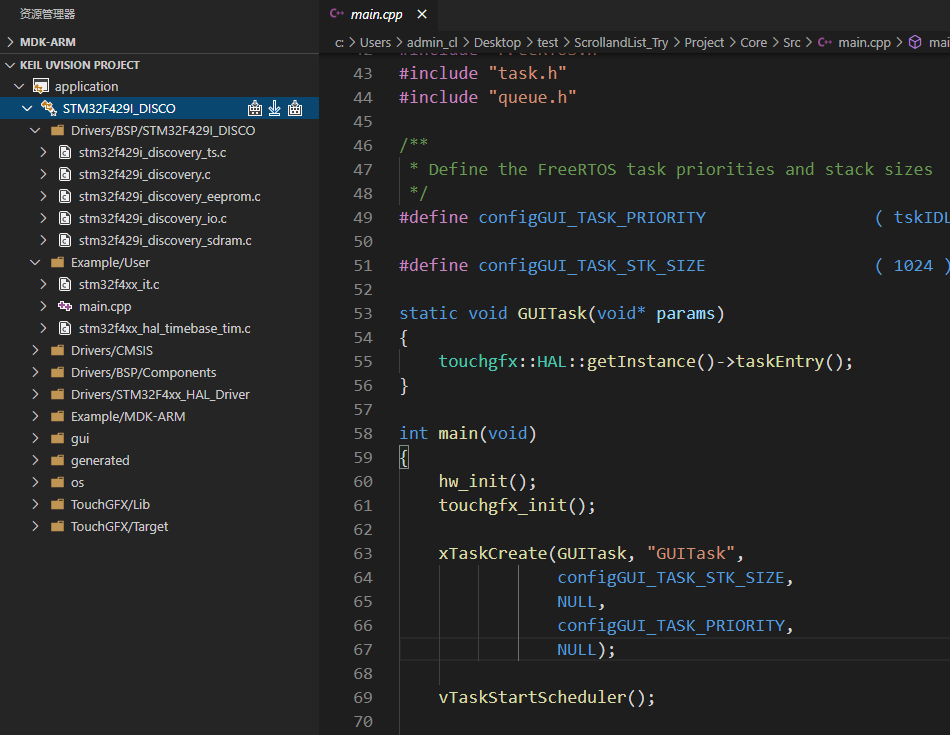Collapse the STM32F429I_DISCO target node
Viewport: 950px width, 735px height.
point(27,108)
